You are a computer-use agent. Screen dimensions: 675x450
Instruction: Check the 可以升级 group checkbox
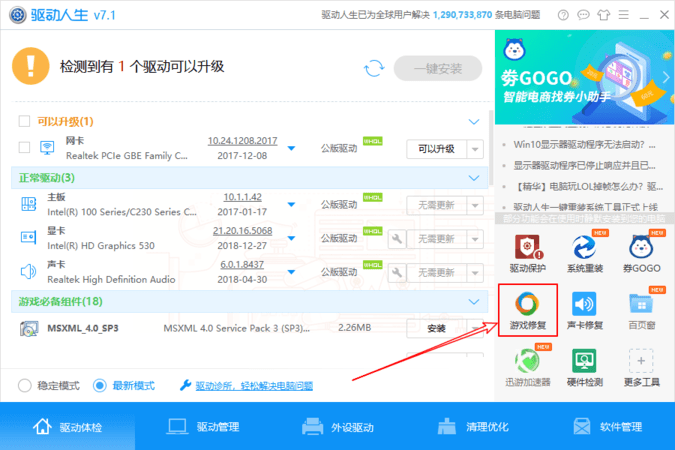pos(25,122)
